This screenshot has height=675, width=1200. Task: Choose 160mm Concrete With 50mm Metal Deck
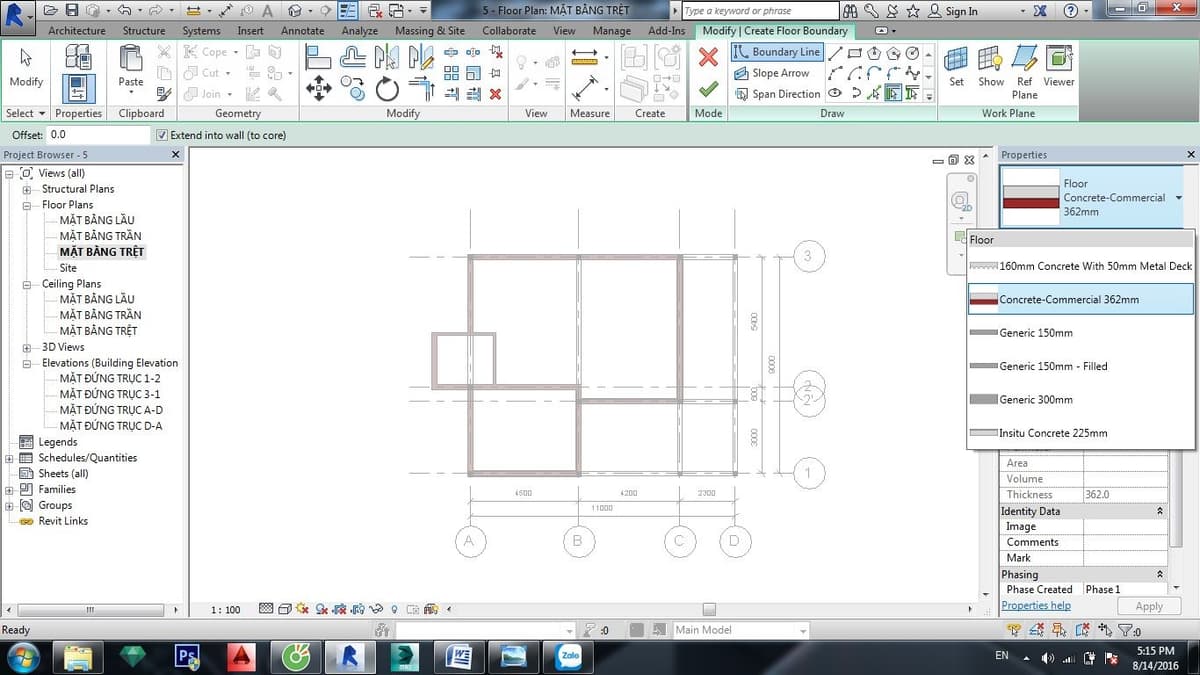tap(1081, 266)
